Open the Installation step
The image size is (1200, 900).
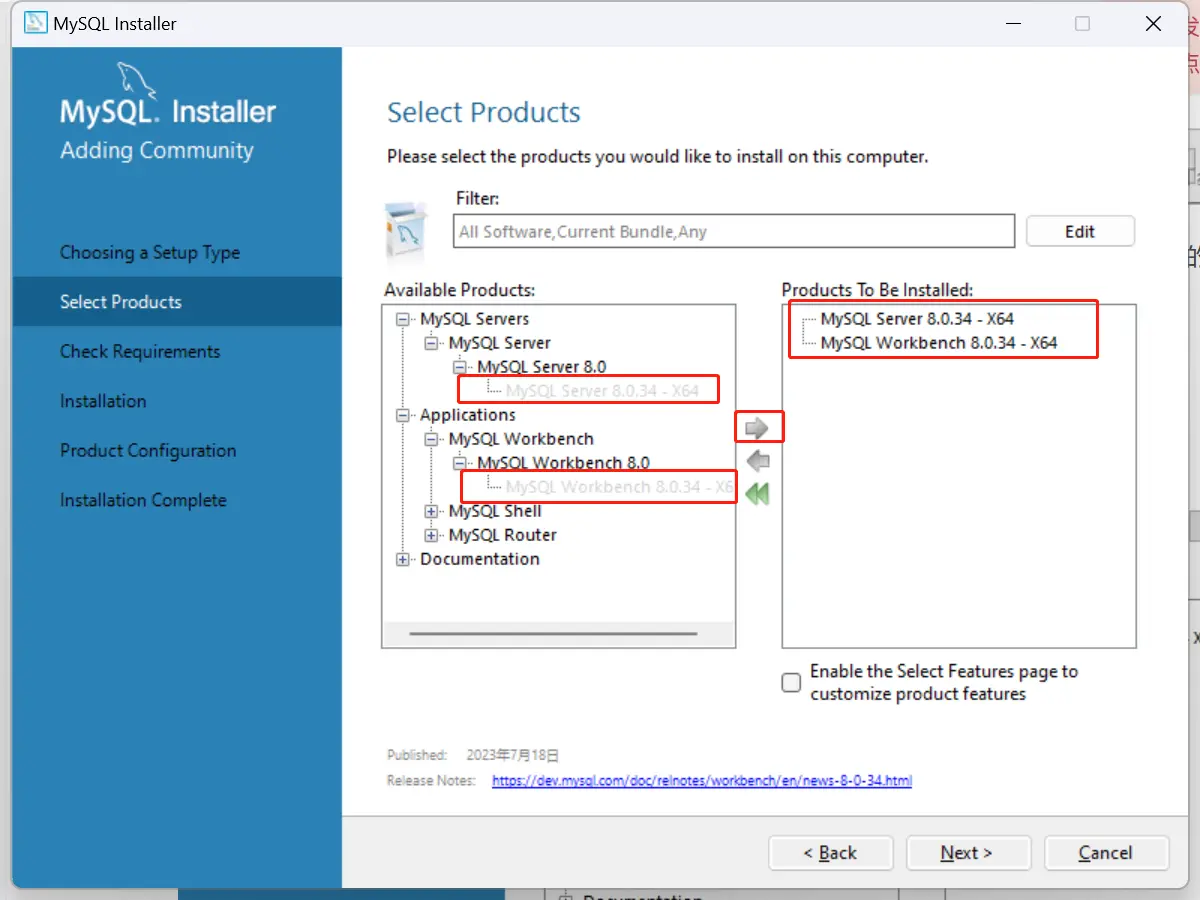click(x=103, y=401)
